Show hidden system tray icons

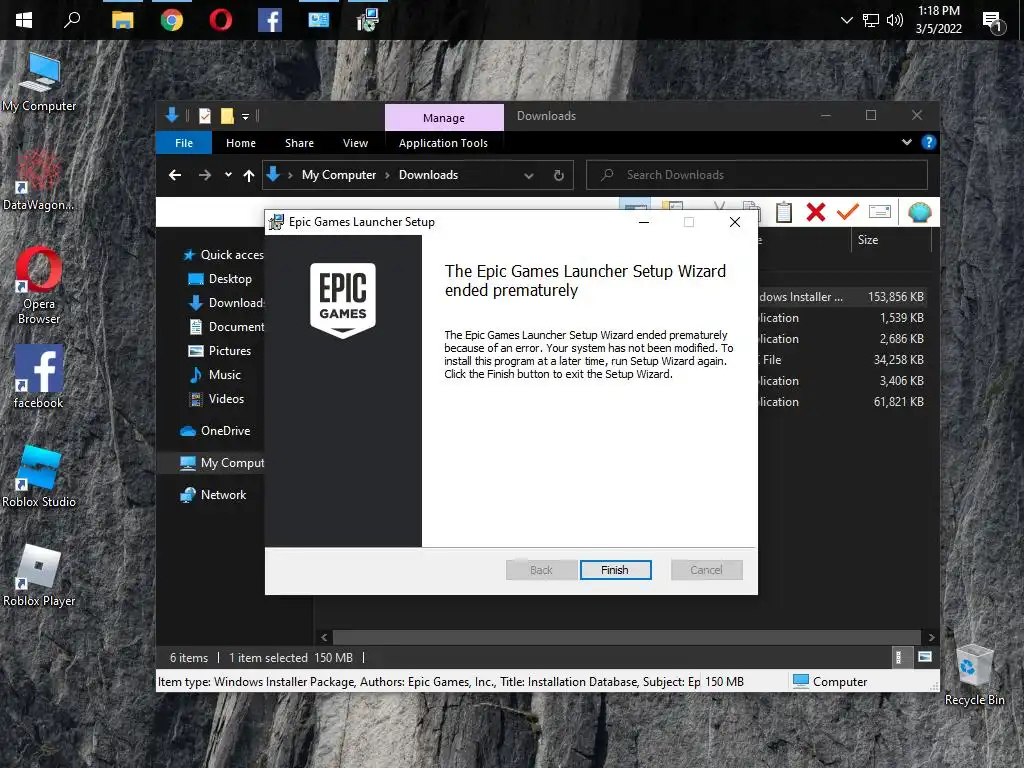846,20
